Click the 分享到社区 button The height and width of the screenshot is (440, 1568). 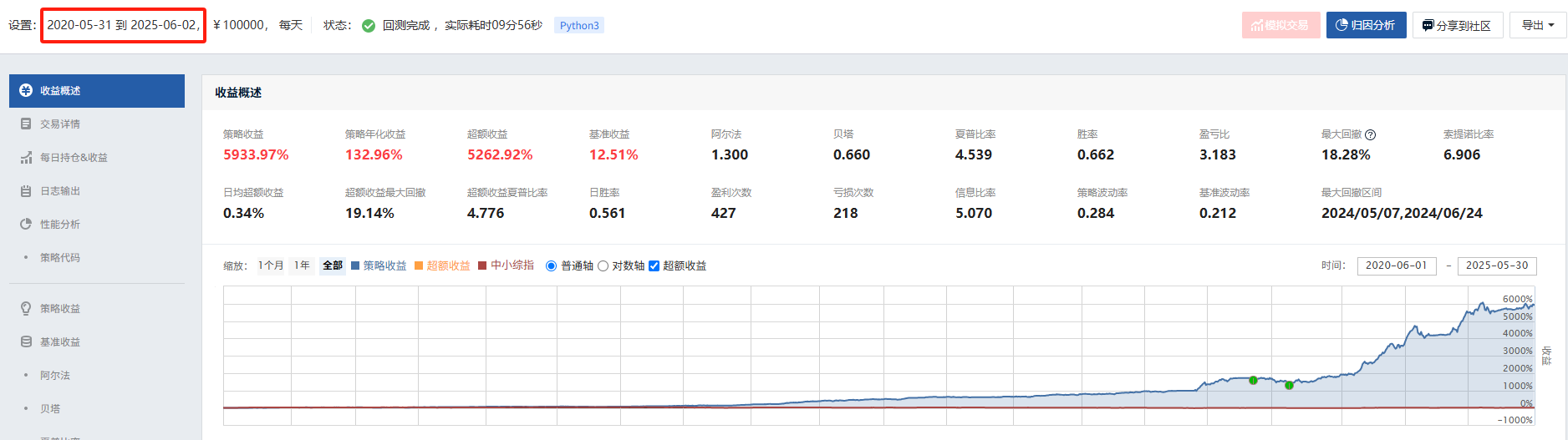click(1457, 25)
